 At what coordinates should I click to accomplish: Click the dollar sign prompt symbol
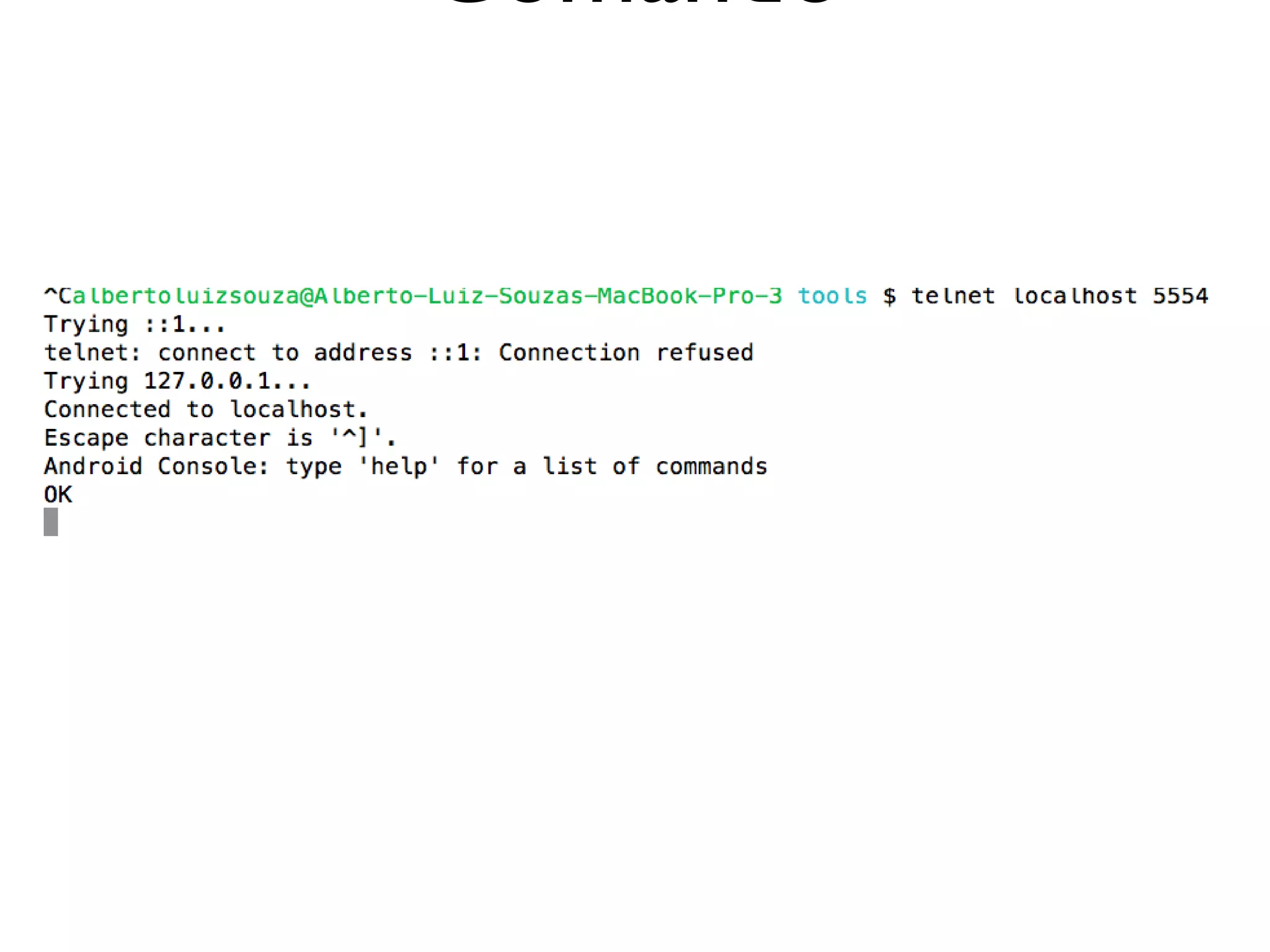(889, 296)
